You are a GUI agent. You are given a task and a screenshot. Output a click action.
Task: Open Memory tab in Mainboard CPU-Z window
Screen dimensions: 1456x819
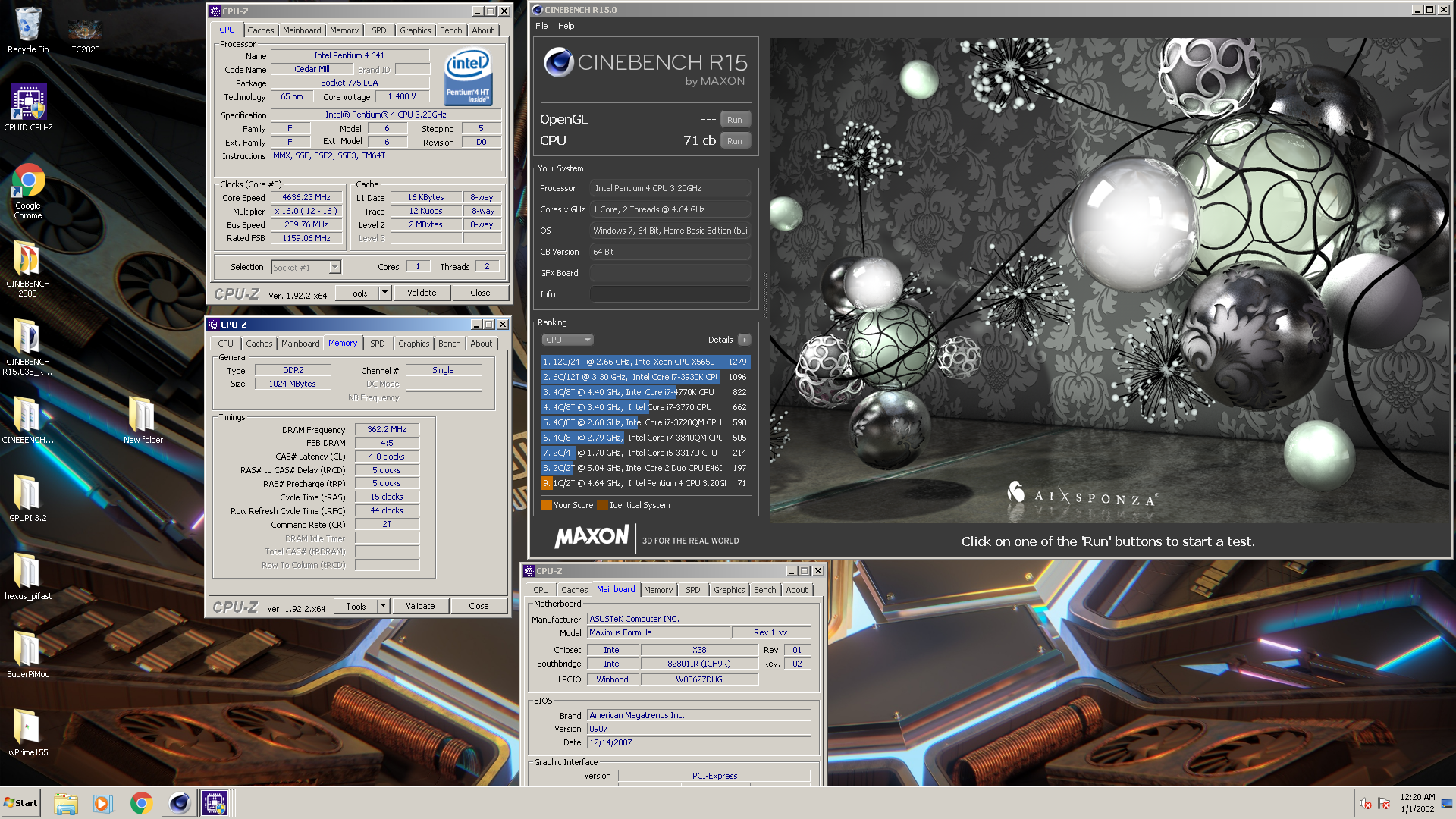coord(658,590)
